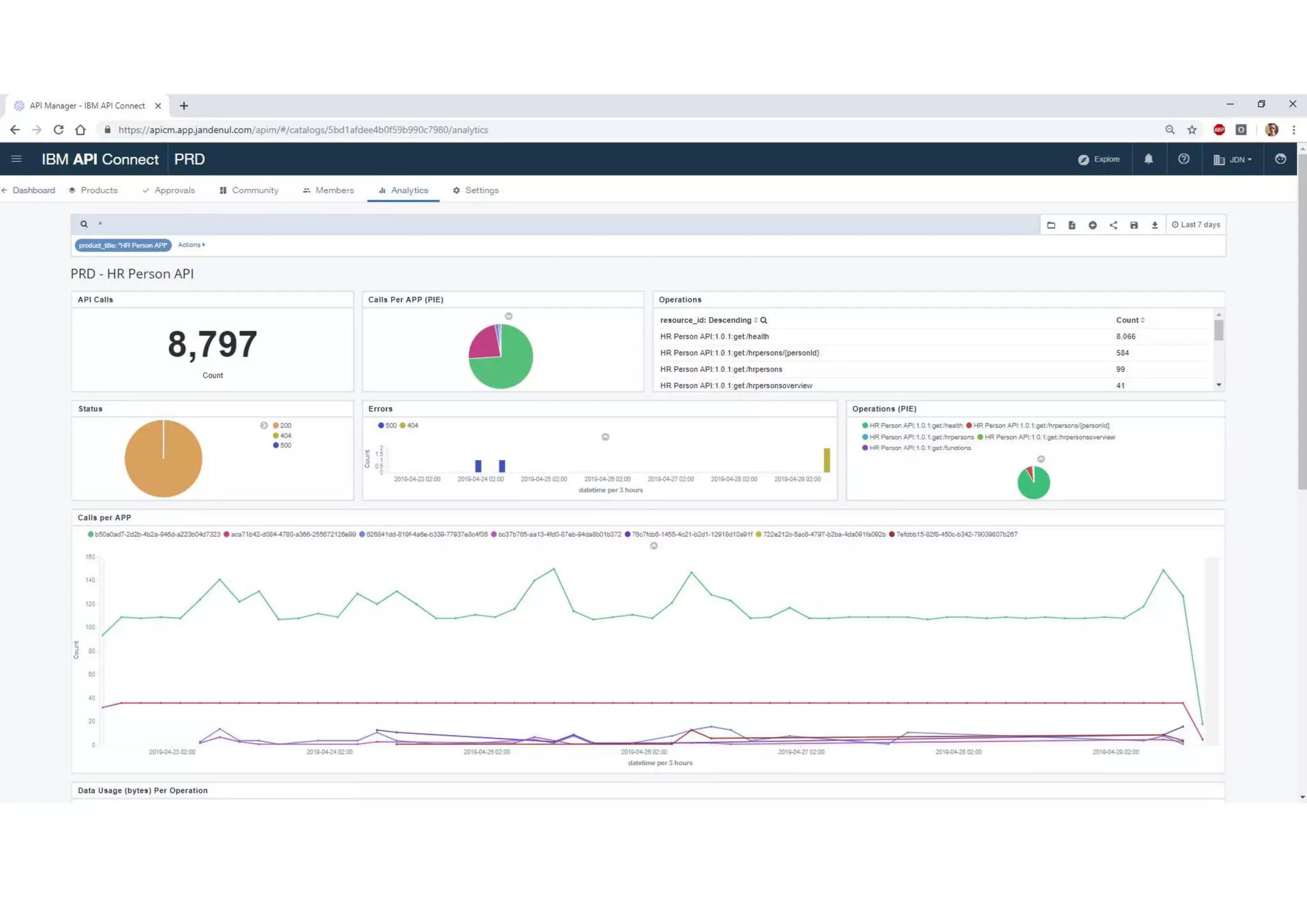
Task: Open the saved dashboards folder icon
Action: pos(1051,225)
